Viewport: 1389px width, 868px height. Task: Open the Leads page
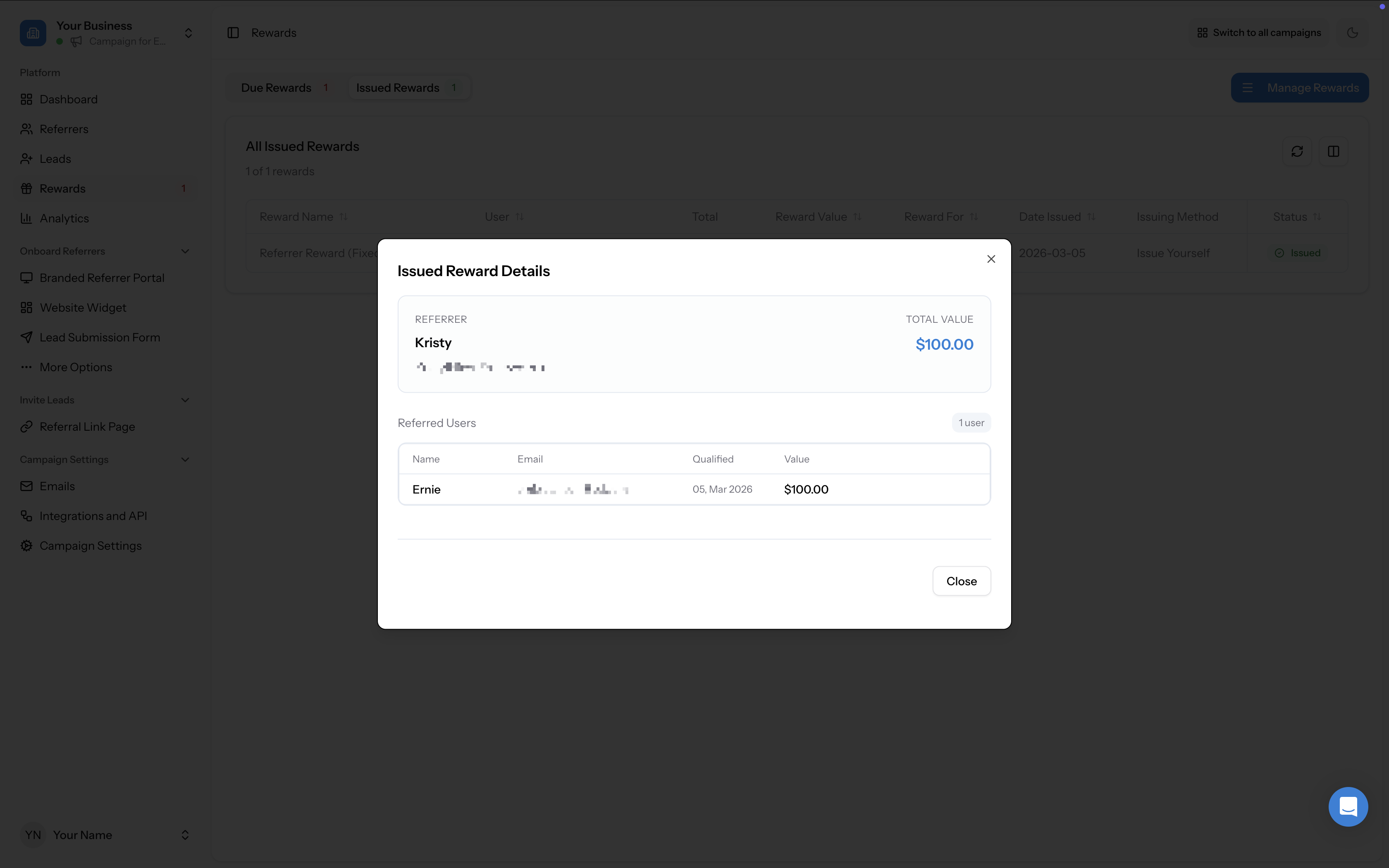(55, 158)
